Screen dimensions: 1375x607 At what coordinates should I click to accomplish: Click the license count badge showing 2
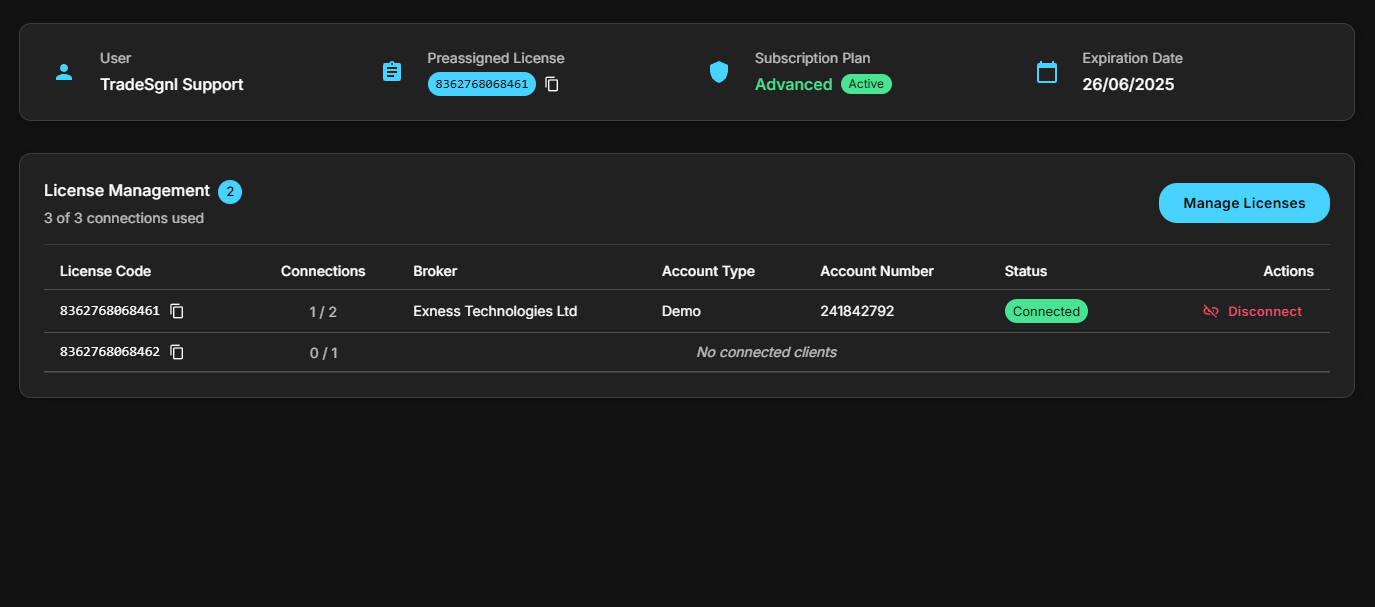(229, 191)
